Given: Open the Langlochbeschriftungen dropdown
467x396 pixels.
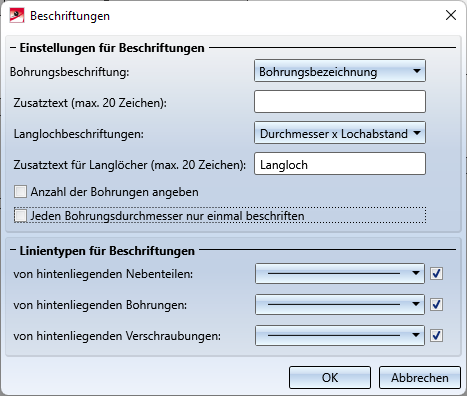Looking at the screenshot, I should point(340,133).
